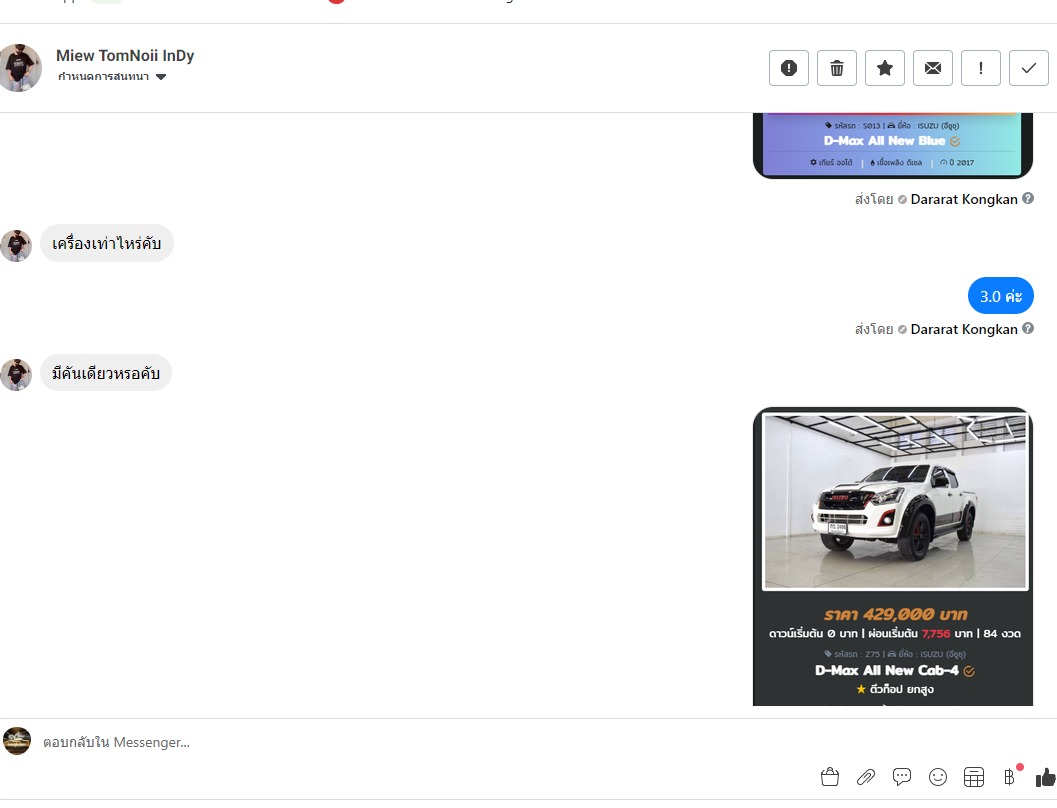
Task: Mark conversation done with checkmark button
Action: [1029, 68]
